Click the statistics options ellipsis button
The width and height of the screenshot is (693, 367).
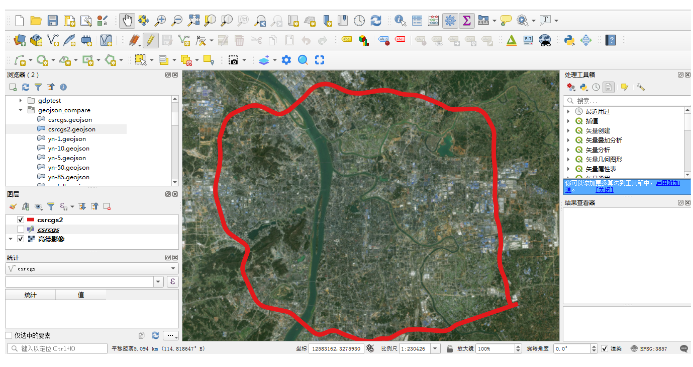tap(171, 335)
